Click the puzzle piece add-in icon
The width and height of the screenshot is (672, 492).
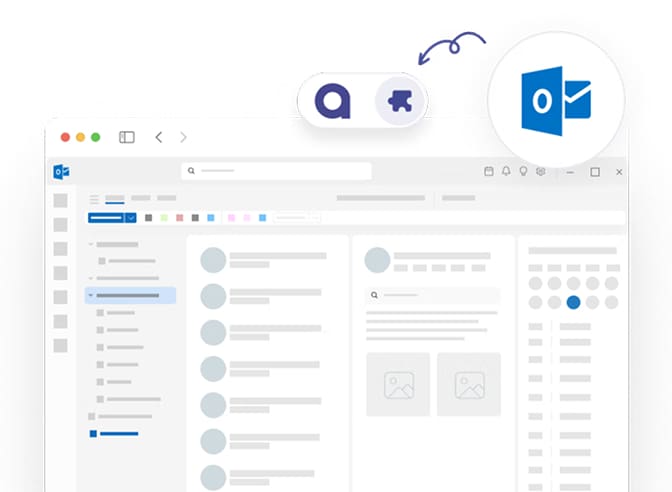(400, 101)
